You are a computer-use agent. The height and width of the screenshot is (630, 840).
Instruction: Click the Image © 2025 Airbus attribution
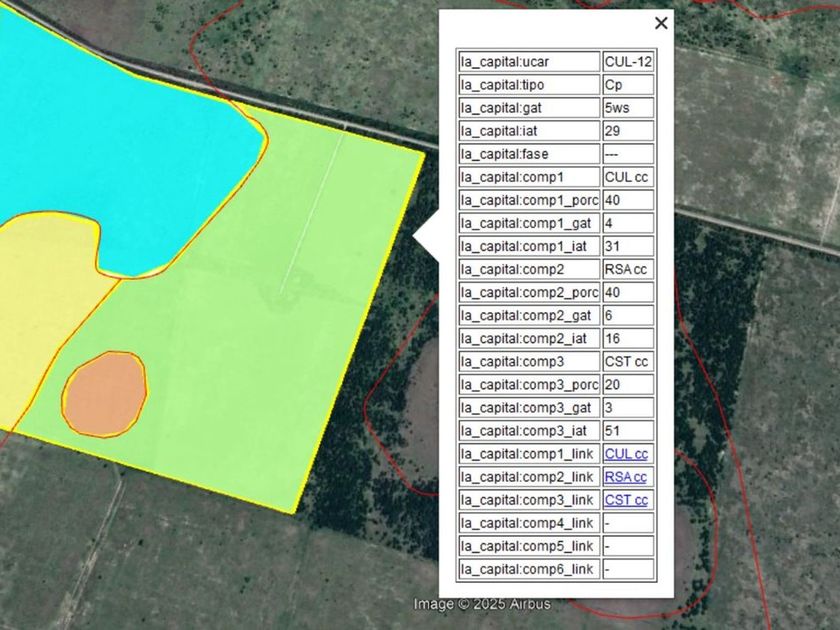pos(482,604)
